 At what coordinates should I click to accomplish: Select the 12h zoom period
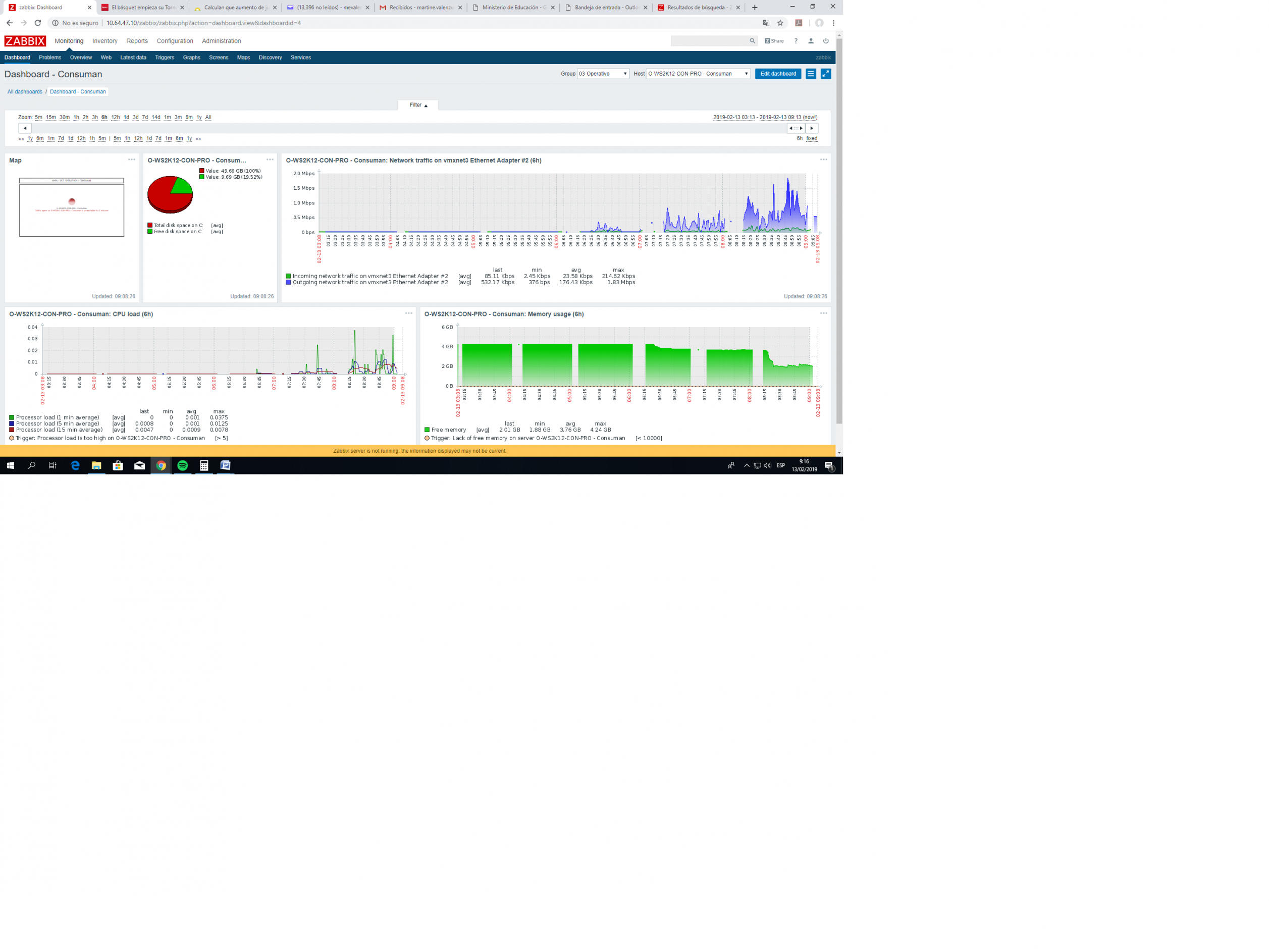pyautogui.click(x=115, y=117)
